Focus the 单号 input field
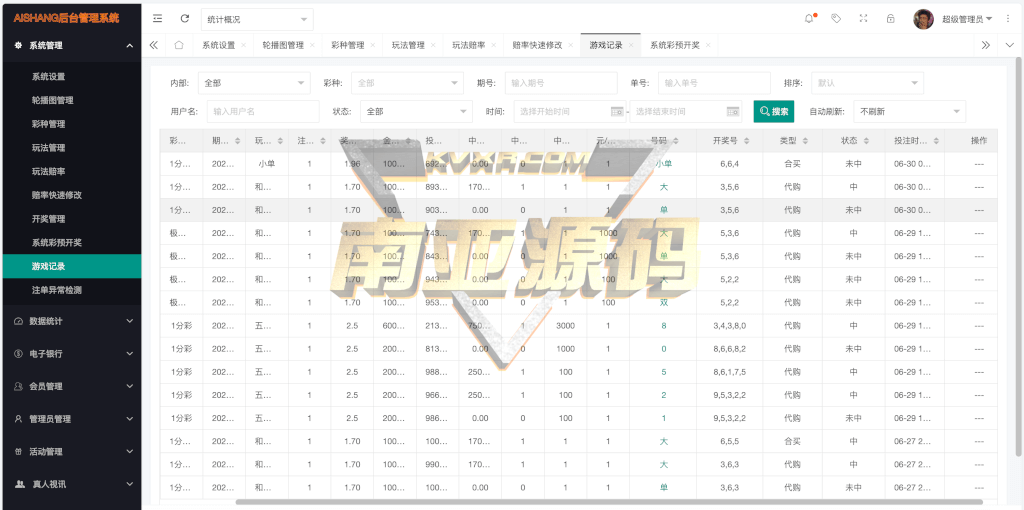Screen dimensions: 1024x510 pos(714,83)
